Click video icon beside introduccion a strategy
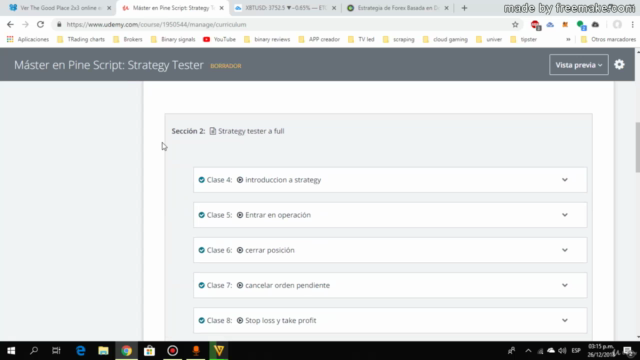The image size is (640, 360). (240, 180)
